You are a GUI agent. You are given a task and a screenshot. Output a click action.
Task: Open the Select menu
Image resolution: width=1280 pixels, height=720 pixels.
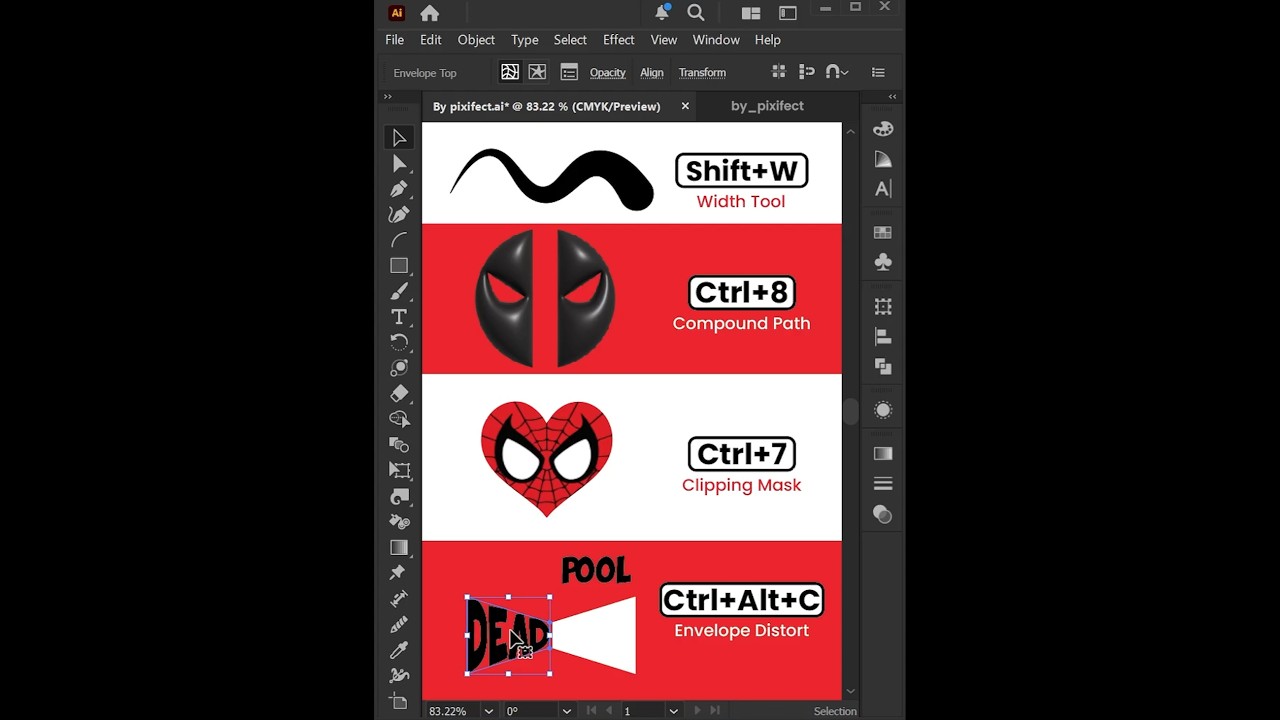click(x=570, y=40)
